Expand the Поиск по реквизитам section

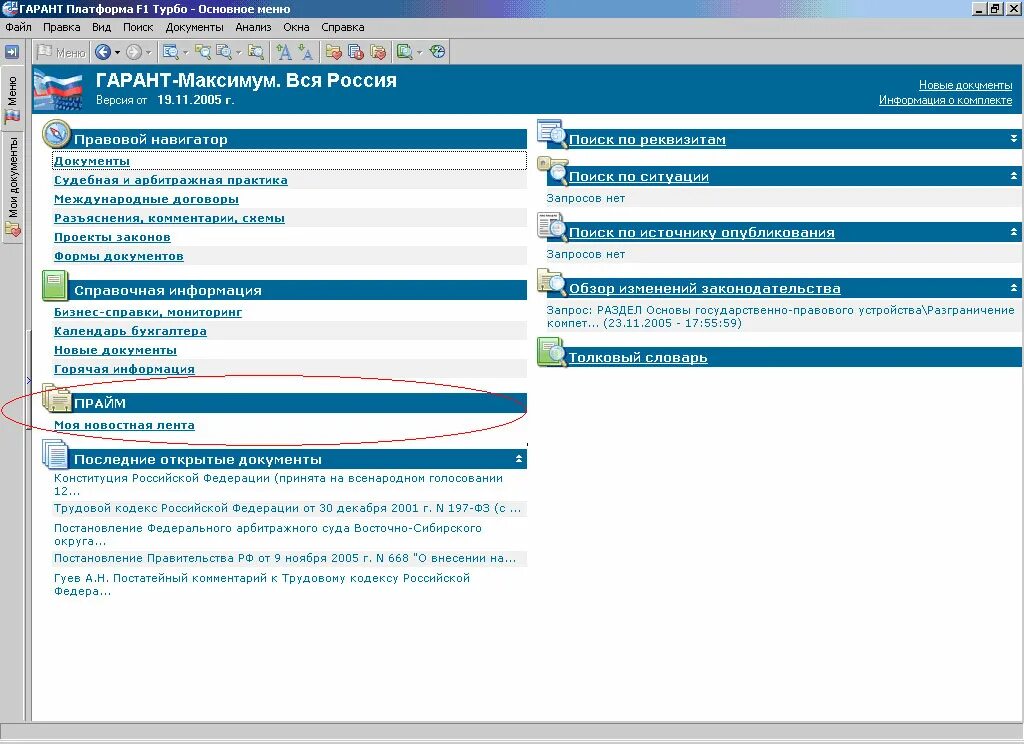pos(1014,138)
